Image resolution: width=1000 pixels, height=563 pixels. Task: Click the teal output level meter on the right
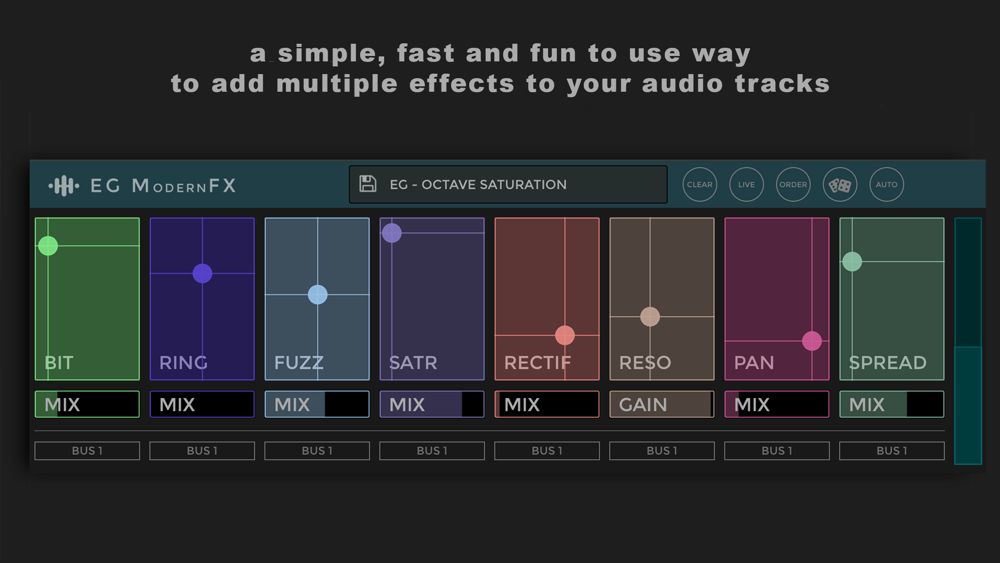pyautogui.click(x=967, y=341)
